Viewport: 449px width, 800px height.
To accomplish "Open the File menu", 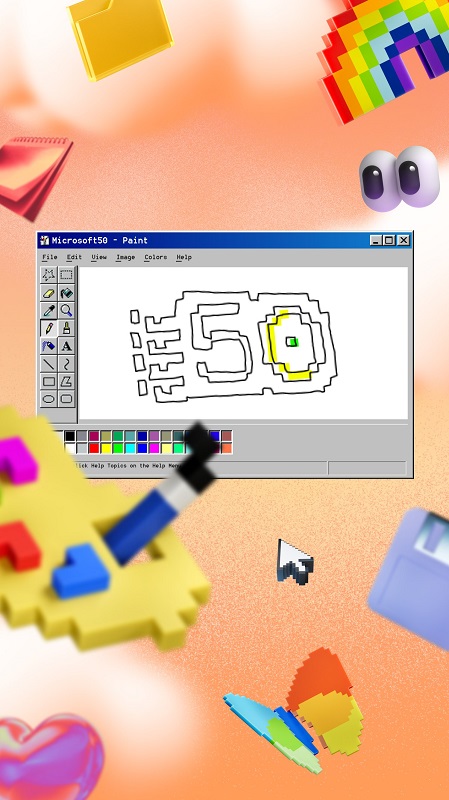I will [49, 257].
